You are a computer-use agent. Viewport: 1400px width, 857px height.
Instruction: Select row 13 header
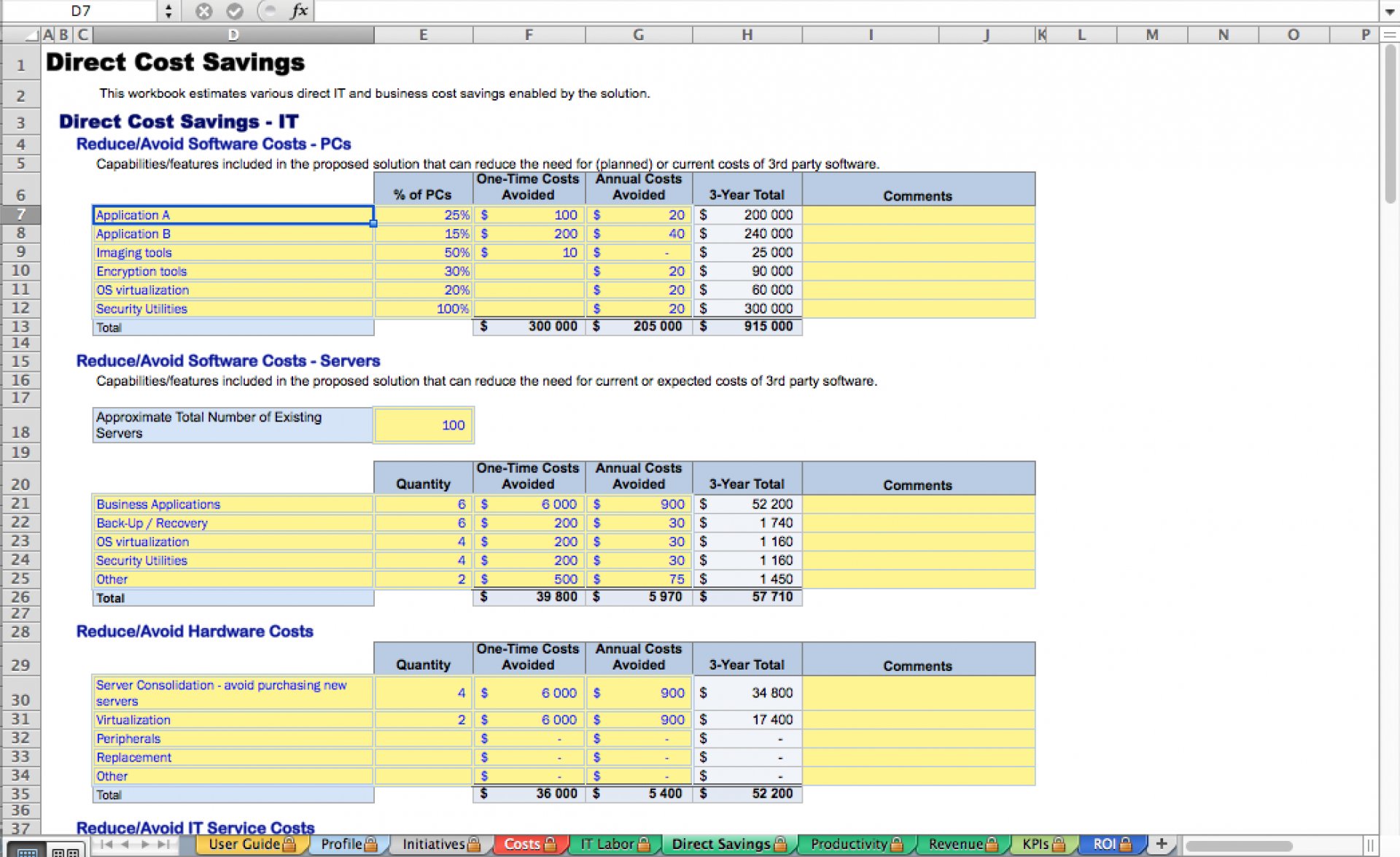20,327
